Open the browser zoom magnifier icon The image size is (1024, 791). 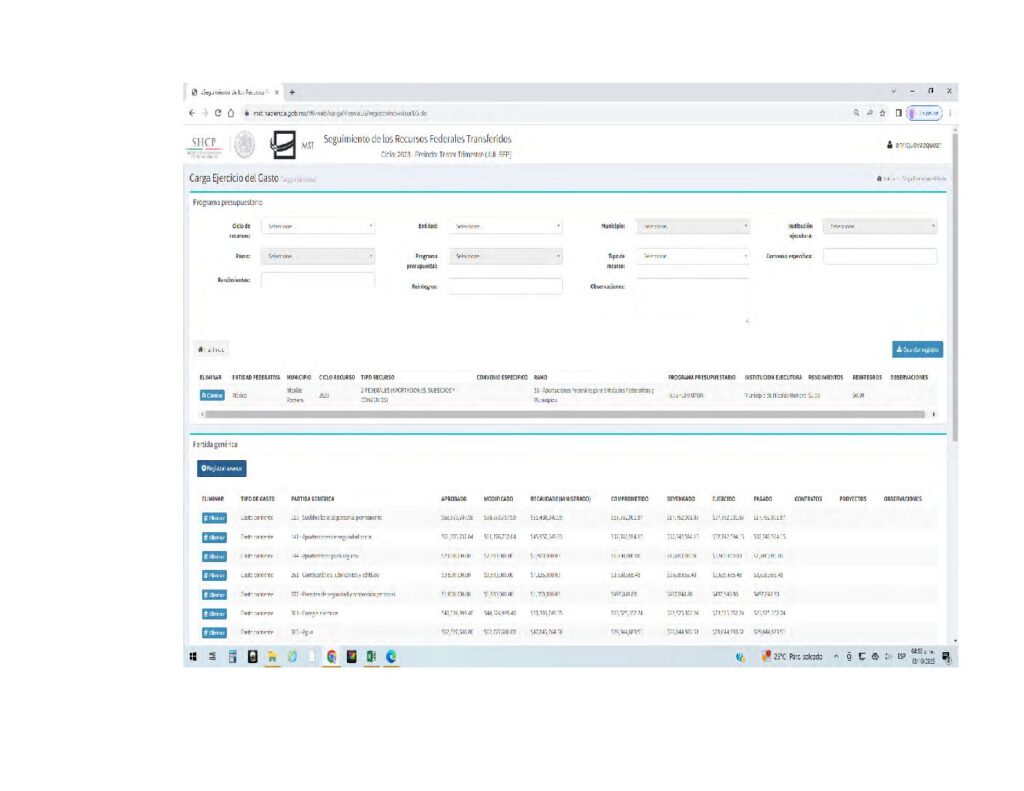coord(856,113)
